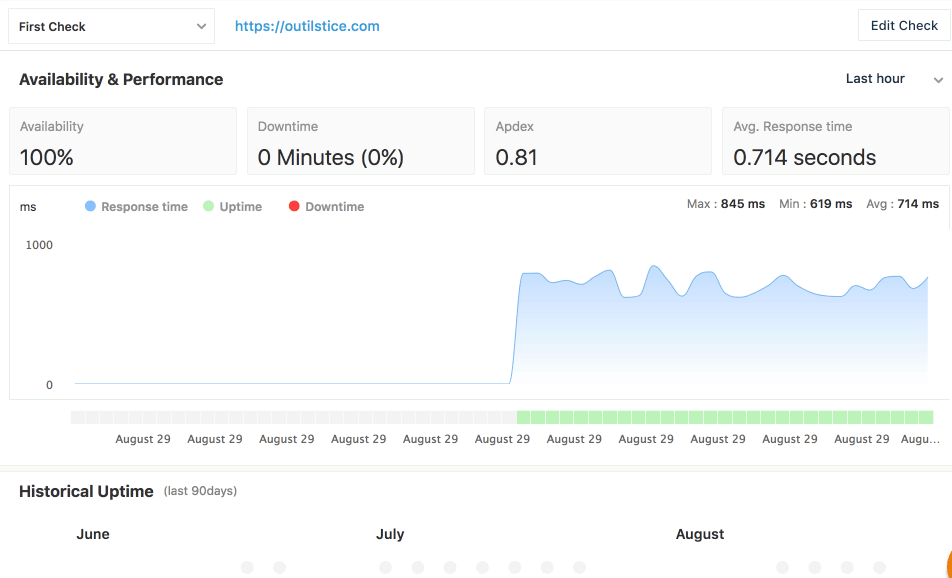Toggle the Uptime legend item
Screen dimensions: 952x578
[x=233, y=206]
